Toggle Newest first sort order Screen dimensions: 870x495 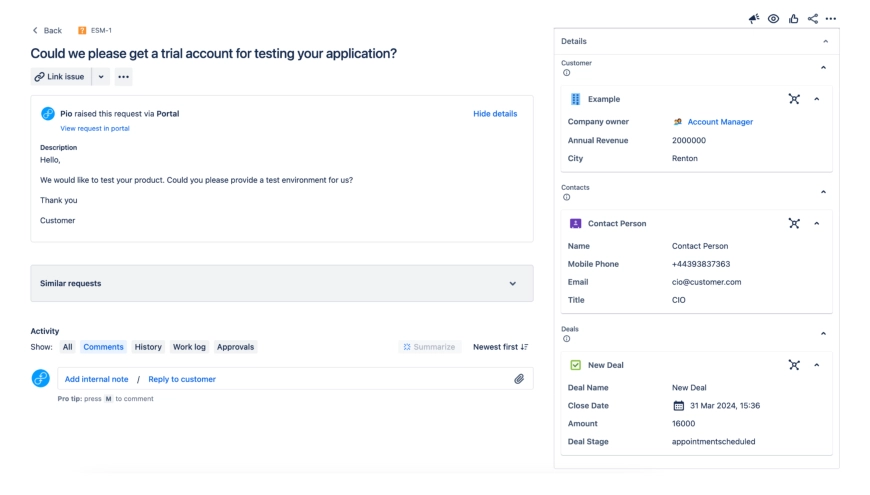(500, 347)
